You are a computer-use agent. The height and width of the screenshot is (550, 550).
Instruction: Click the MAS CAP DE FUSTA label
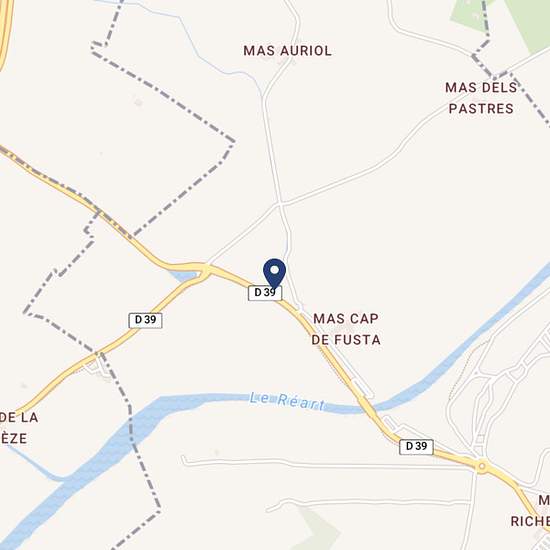pyautogui.click(x=346, y=329)
